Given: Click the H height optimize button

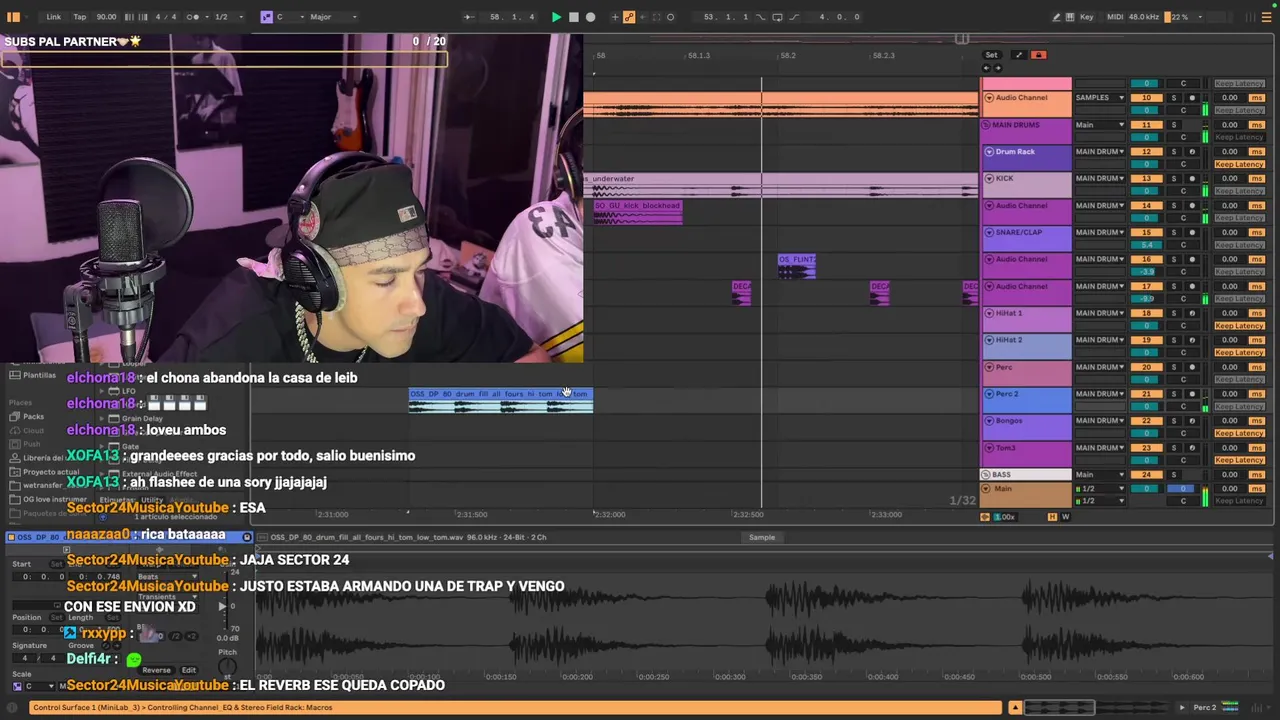Looking at the screenshot, I should coord(1052,517).
